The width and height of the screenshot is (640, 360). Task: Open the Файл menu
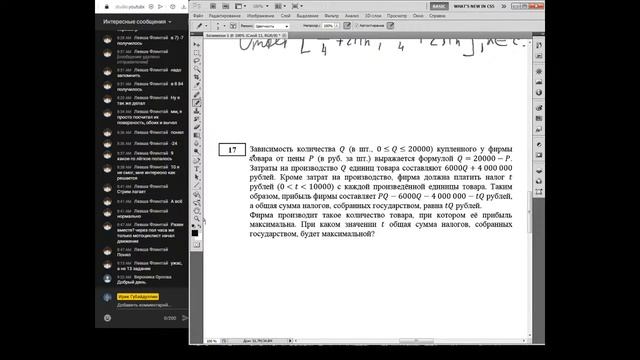[x=198, y=16]
